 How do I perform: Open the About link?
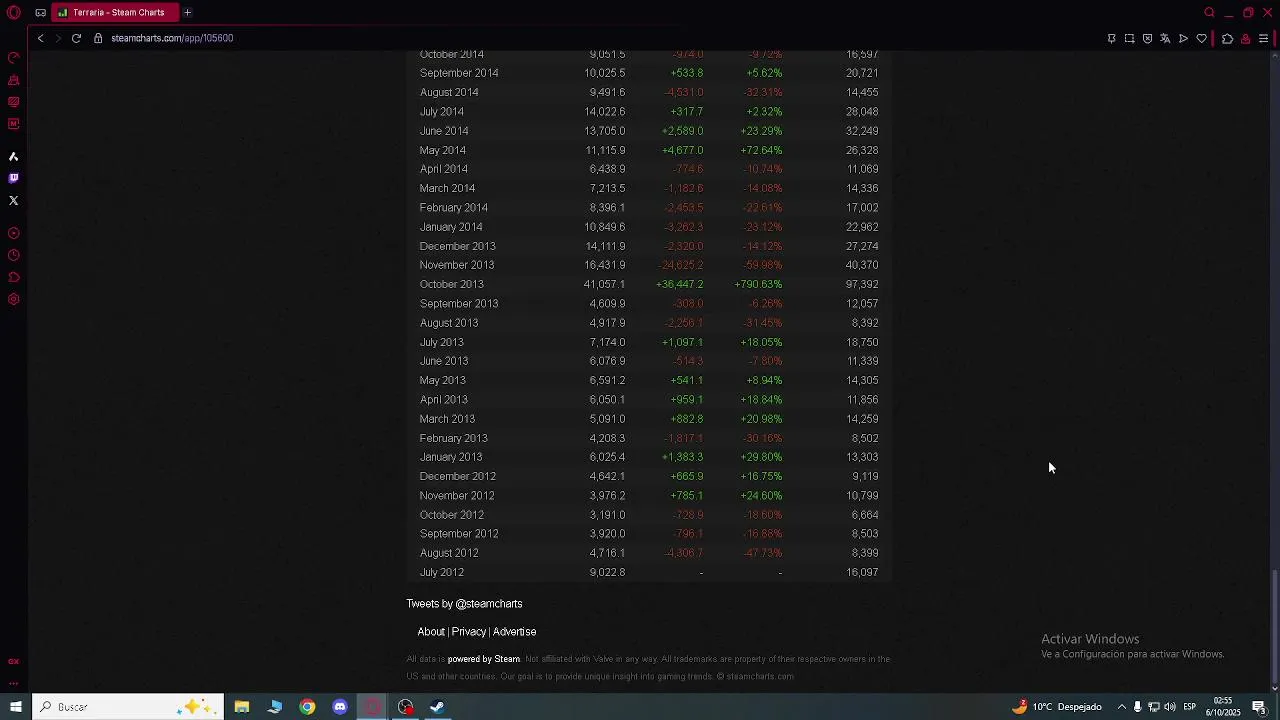tap(431, 632)
